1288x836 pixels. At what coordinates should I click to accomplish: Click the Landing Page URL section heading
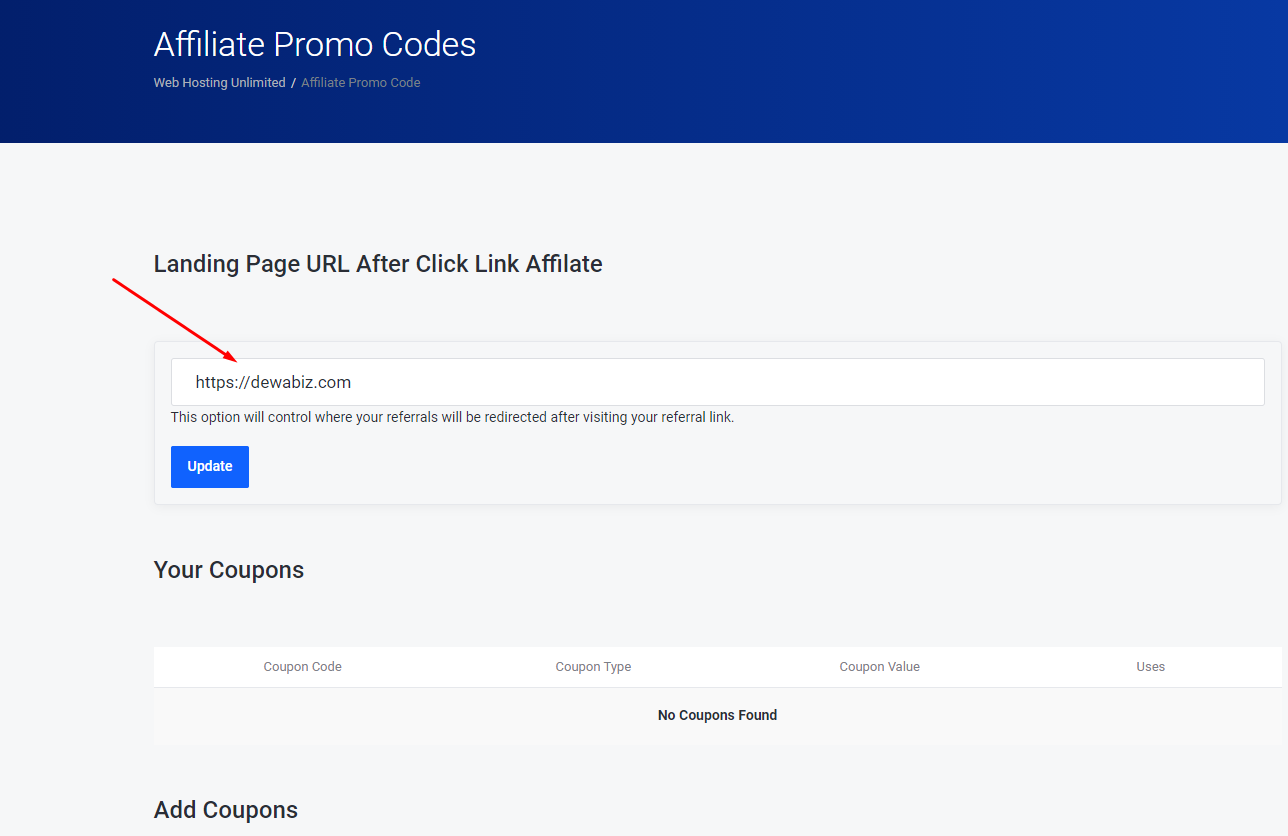point(378,264)
